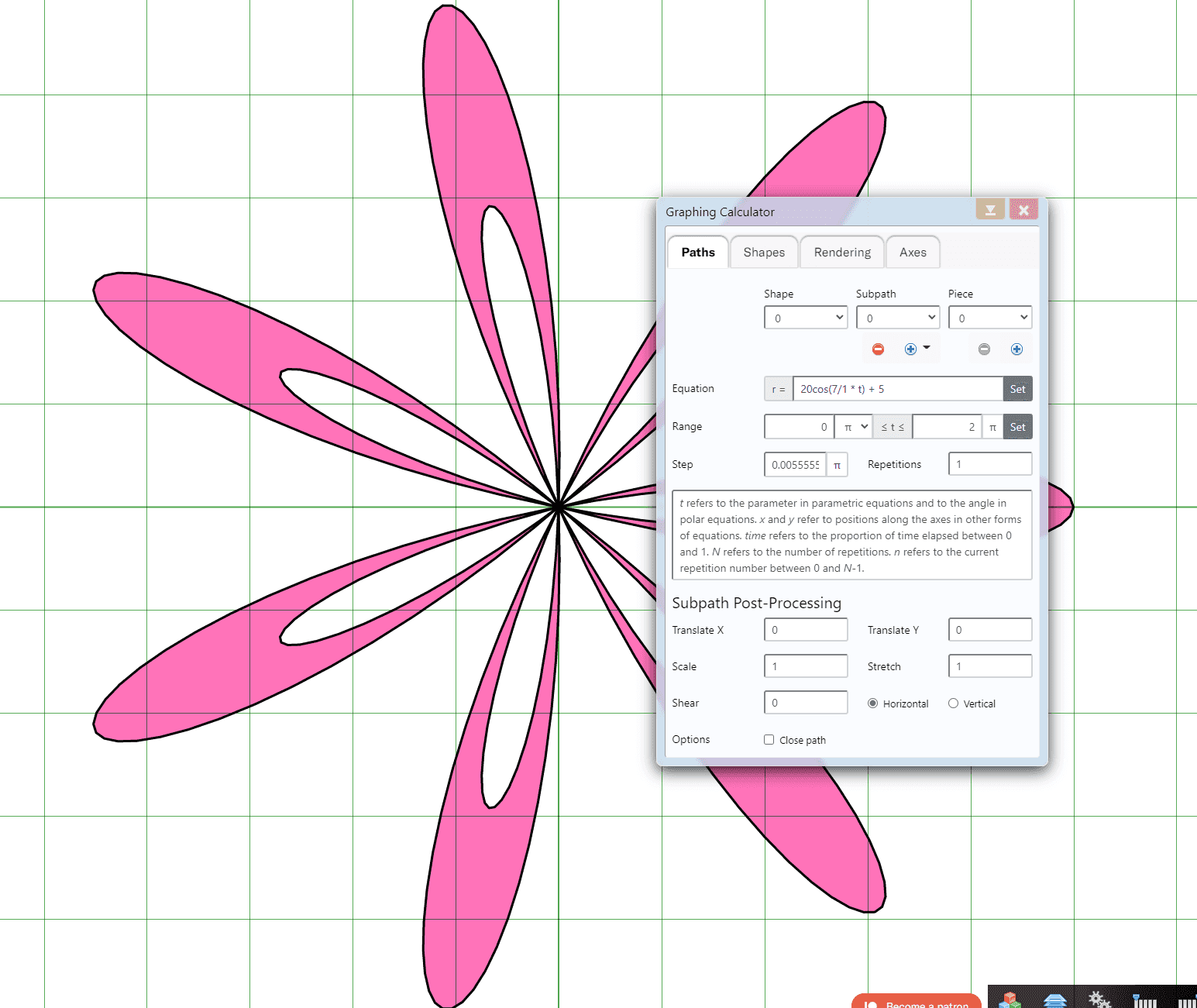1197x1008 pixels.
Task: Enable the Close path option
Action: (x=769, y=739)
